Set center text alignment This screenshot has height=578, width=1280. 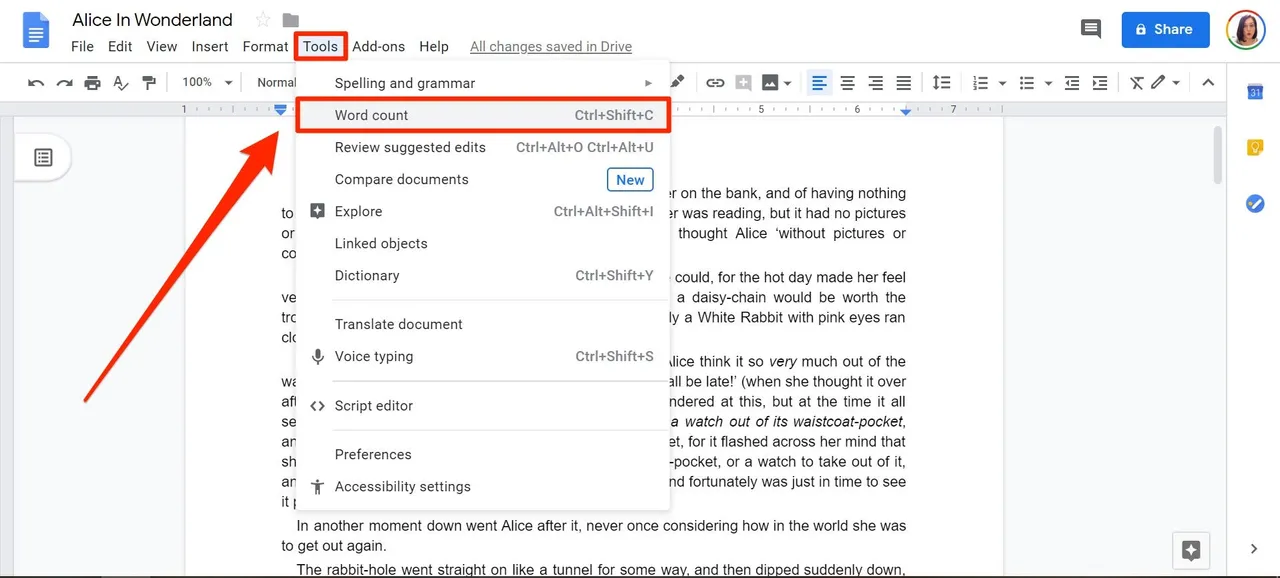(x=847, y=83)
